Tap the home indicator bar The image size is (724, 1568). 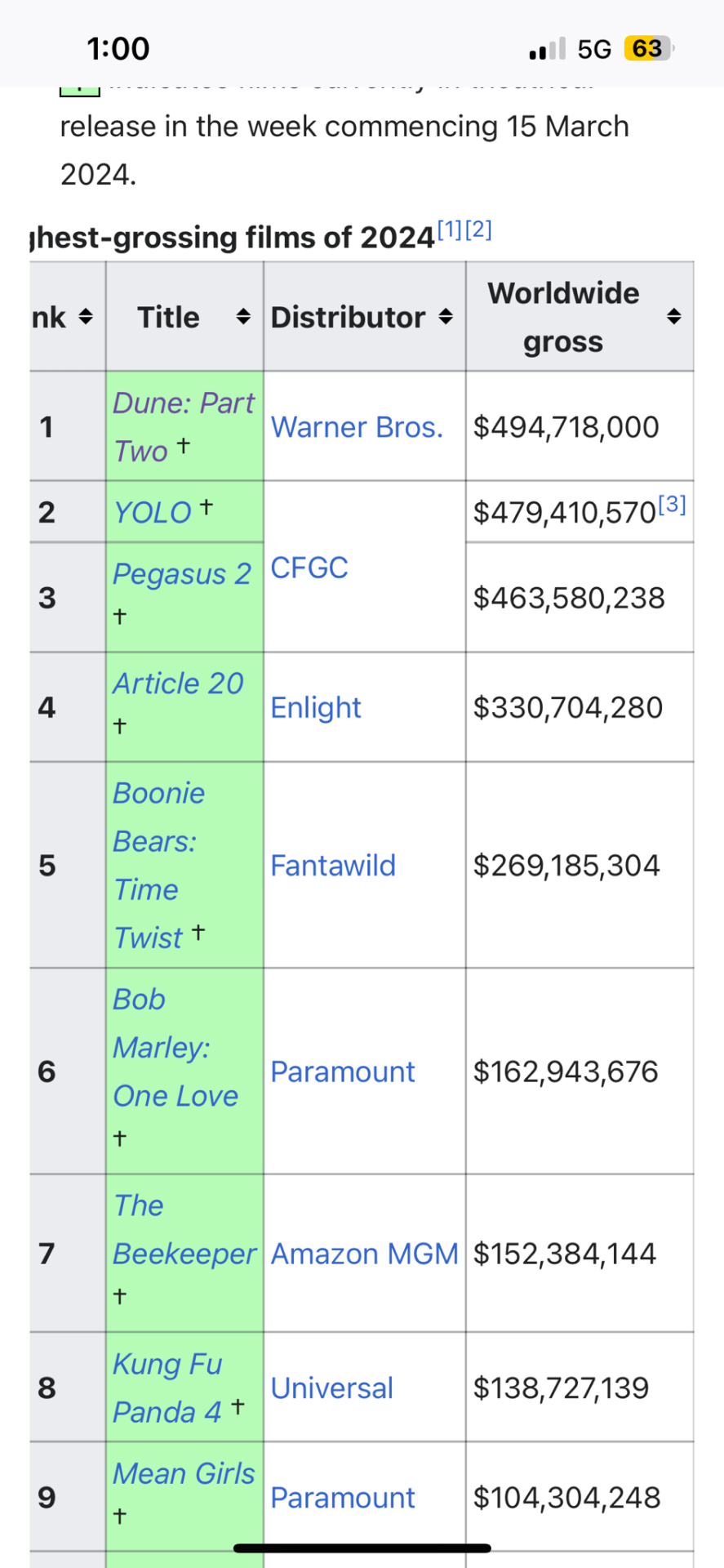pyautogui.click(x=362, y=1548)
